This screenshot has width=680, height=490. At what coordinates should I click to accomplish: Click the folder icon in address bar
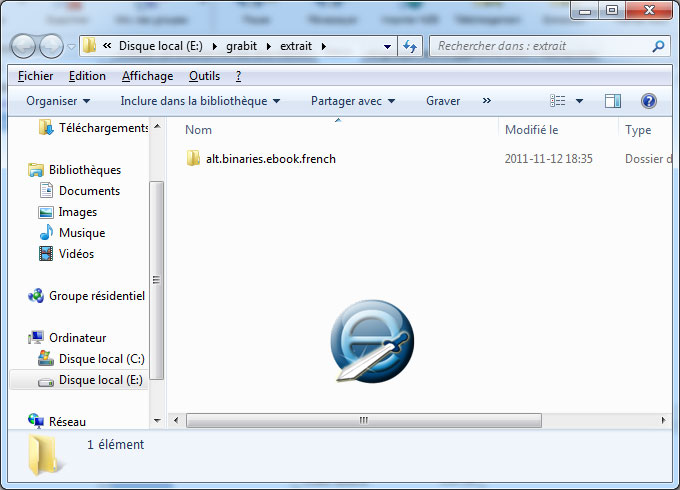(89, 46)
